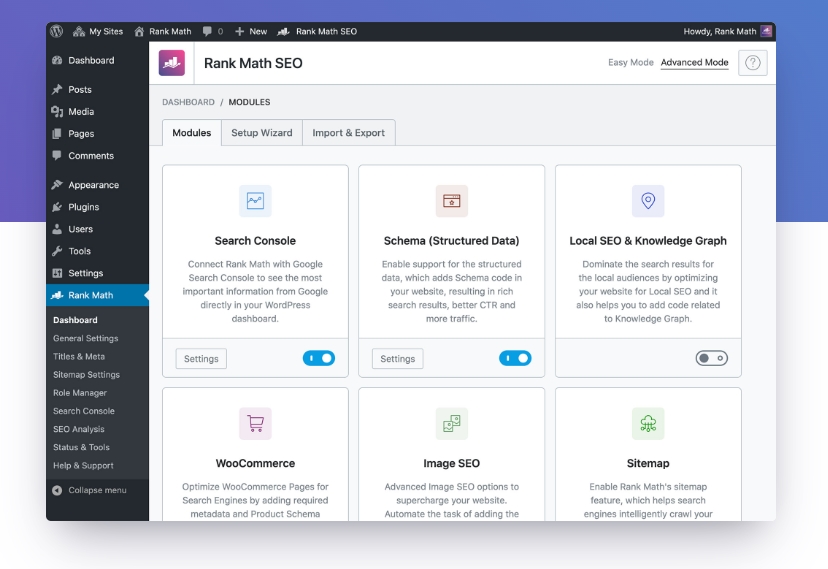Click the user avatar in admin bar
Image resolution: width=828 pixels, height=569 pixels.
[766, 32]
